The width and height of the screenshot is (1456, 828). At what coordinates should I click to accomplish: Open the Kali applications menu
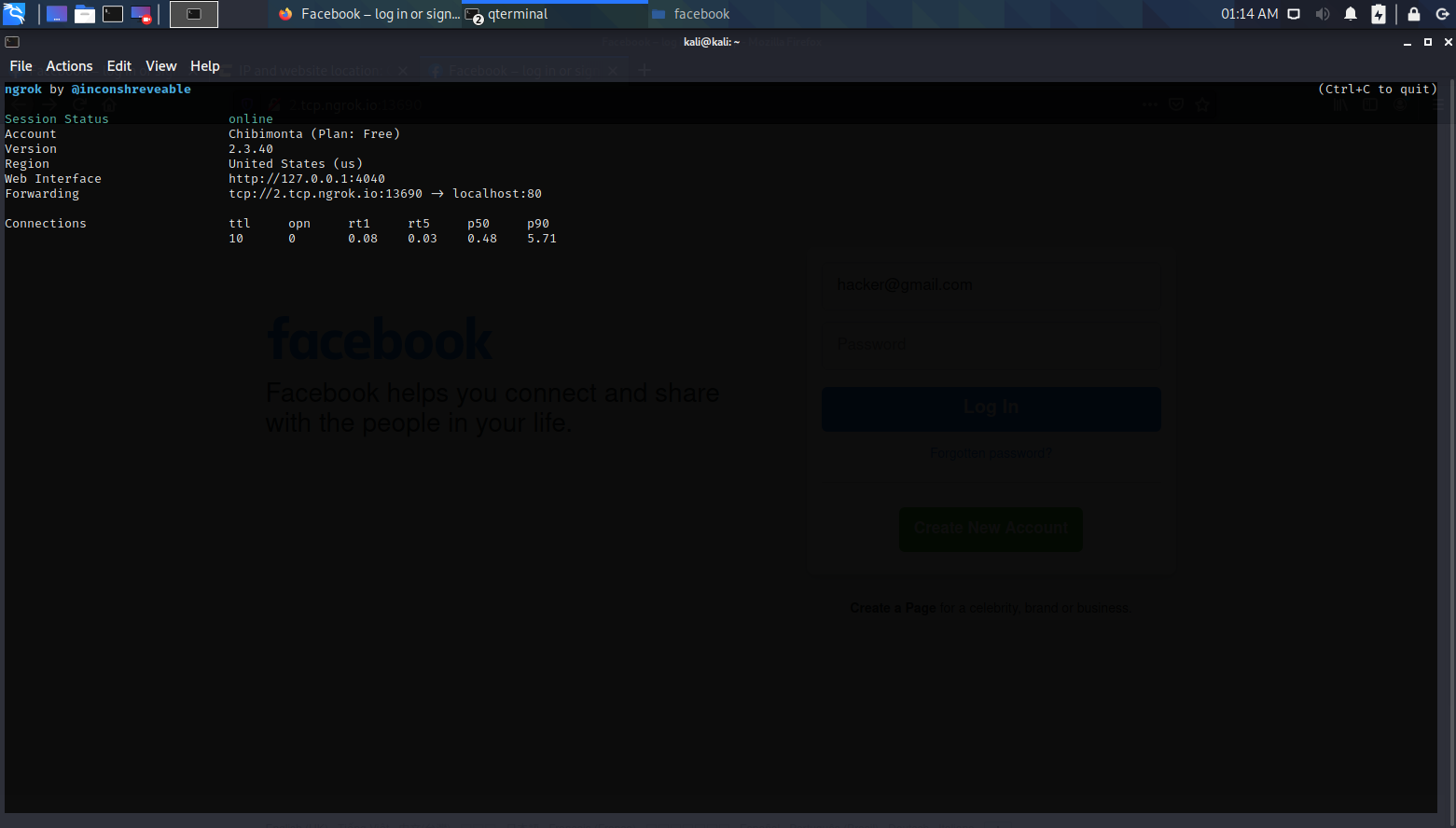[x=14, y=14]
